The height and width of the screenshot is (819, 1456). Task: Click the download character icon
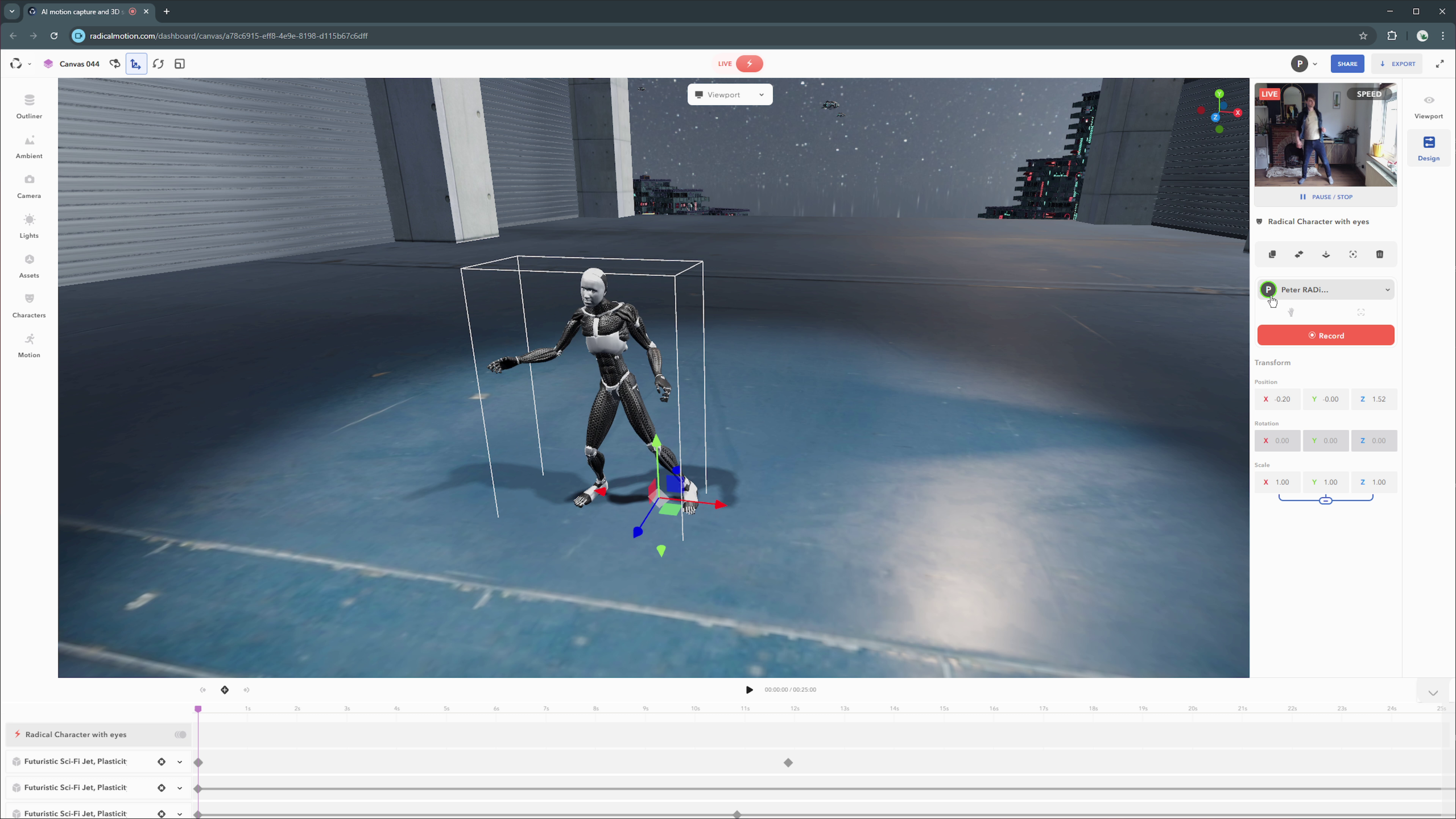1326,254
